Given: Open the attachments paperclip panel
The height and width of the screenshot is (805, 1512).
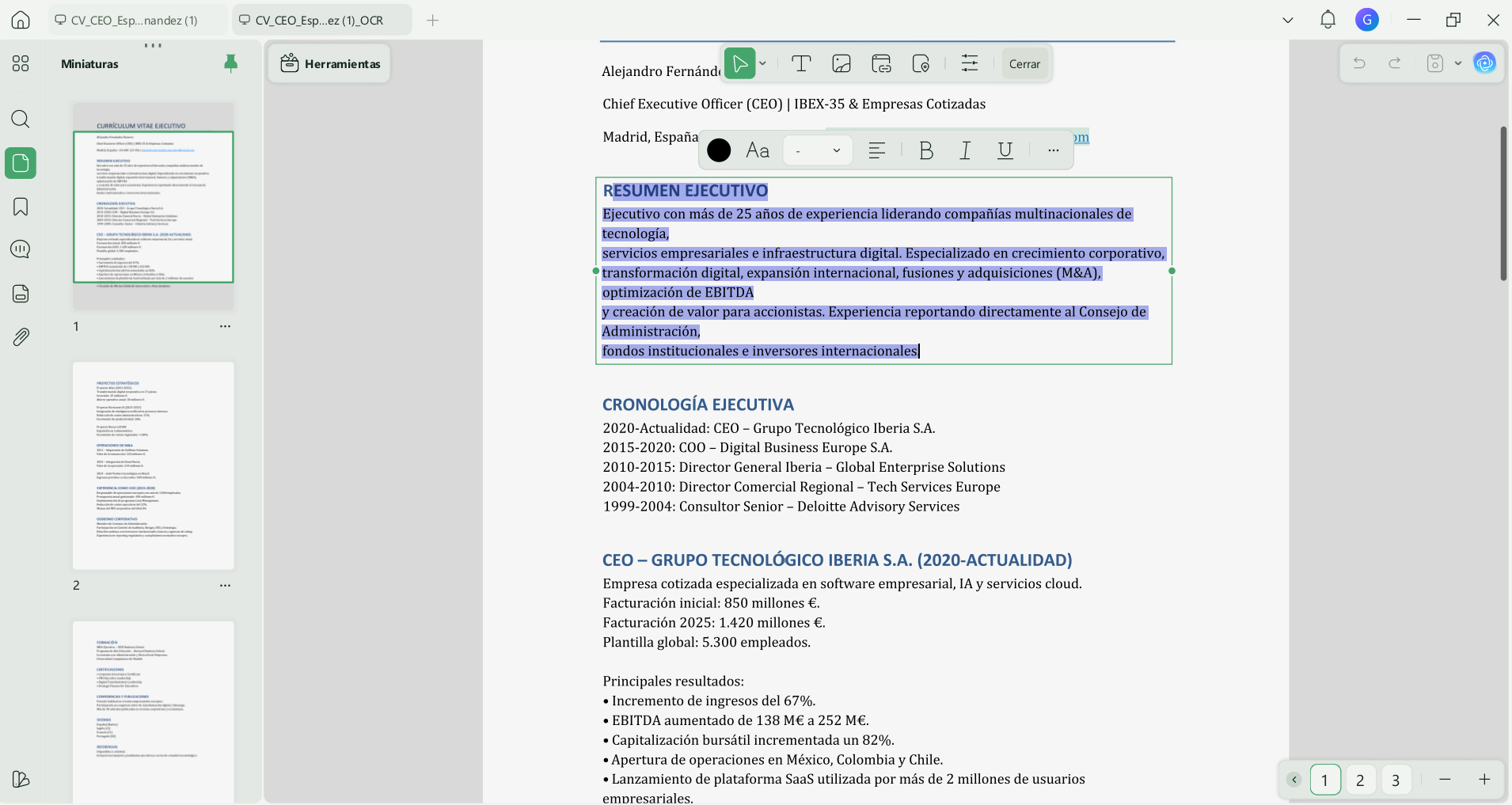Looking at the screenshot, I should tap(21, 337).
